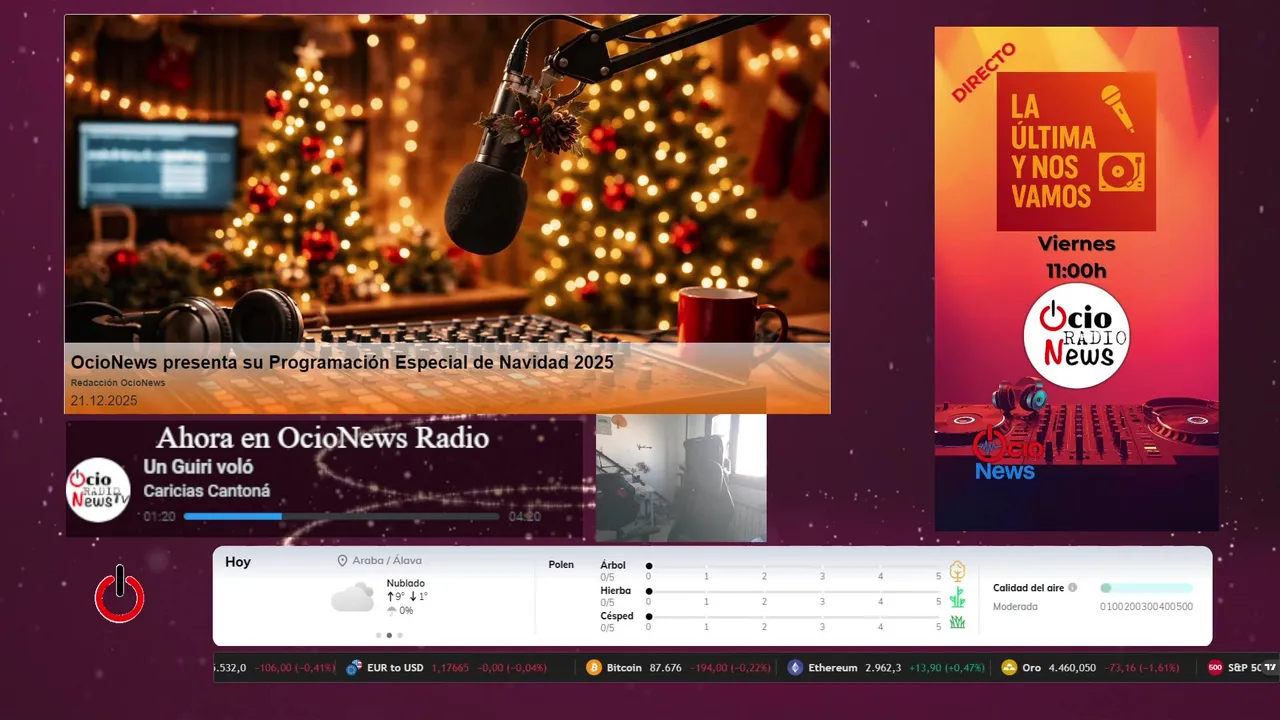1280x720 pixels.
Task: Click the orange Bitcoin icon in ticker
Action: [594, 668]
